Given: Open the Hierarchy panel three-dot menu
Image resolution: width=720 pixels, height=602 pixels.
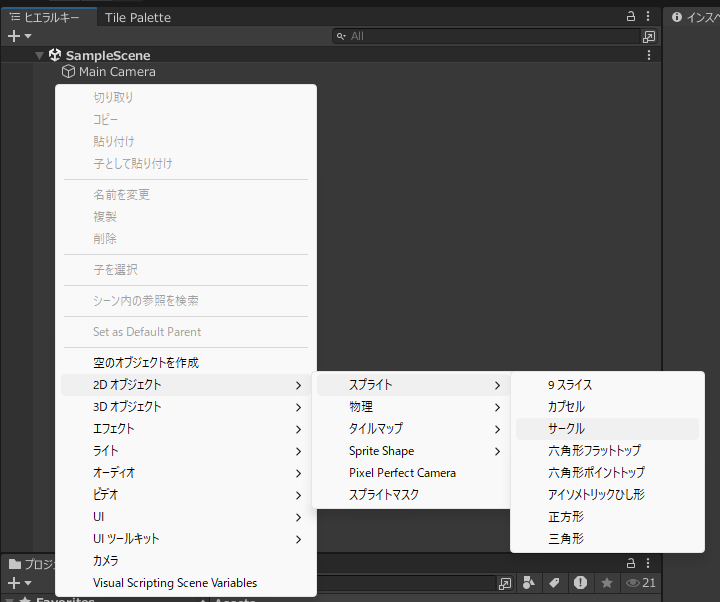Looking at the screenshot, I should (648, 17).
